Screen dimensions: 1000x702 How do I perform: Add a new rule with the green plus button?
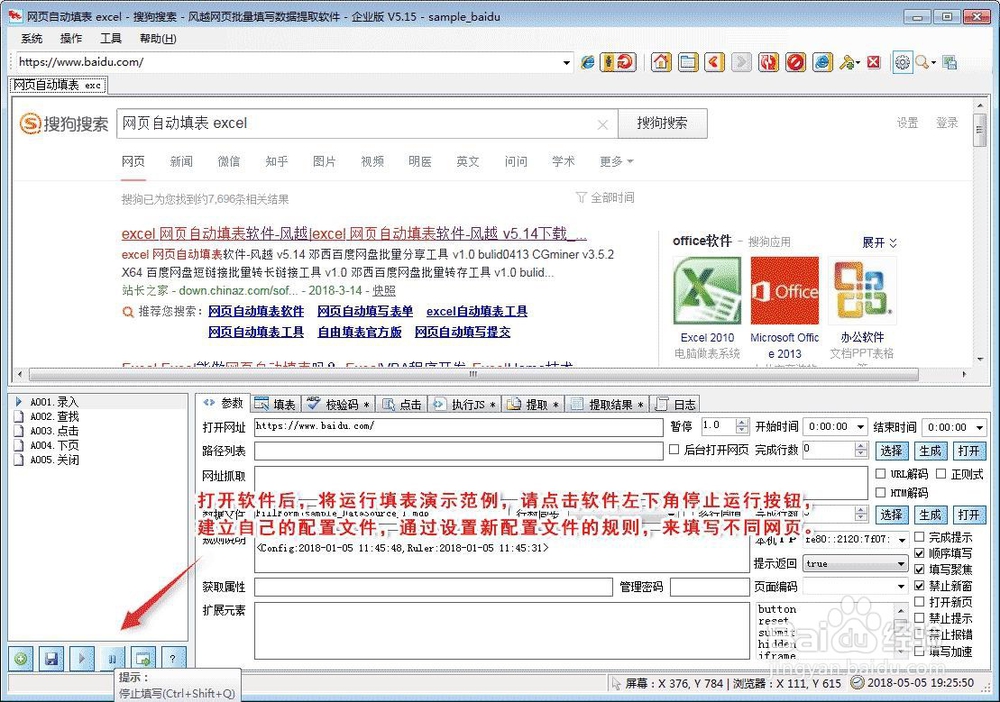coord(20,657)
